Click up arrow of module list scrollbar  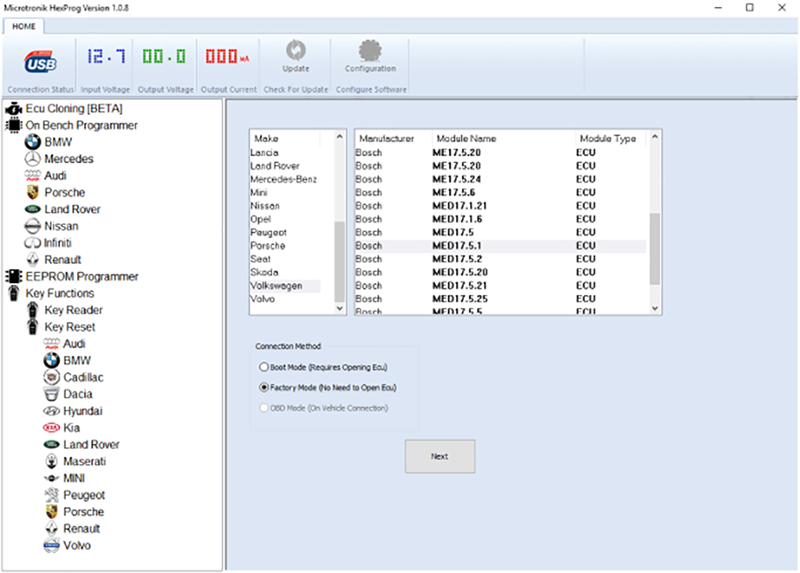[x=655, y=137]
